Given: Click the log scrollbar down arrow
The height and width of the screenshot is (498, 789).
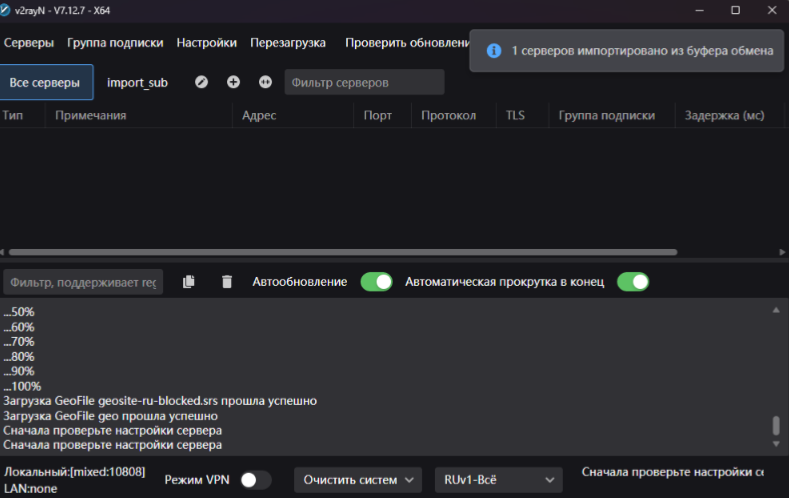Looking at the screenshot, I should click(776, 444).
